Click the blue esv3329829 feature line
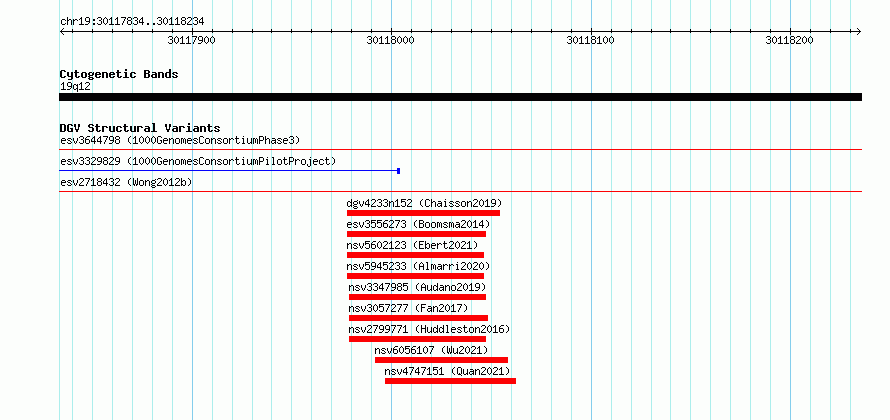The image size is (890, 420). (228, 171)
